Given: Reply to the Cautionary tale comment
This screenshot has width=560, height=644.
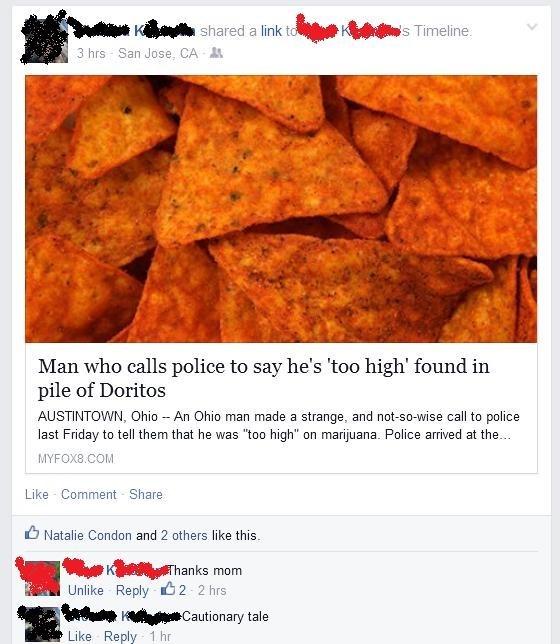Looking at the screenshot, I should [120, 636].
